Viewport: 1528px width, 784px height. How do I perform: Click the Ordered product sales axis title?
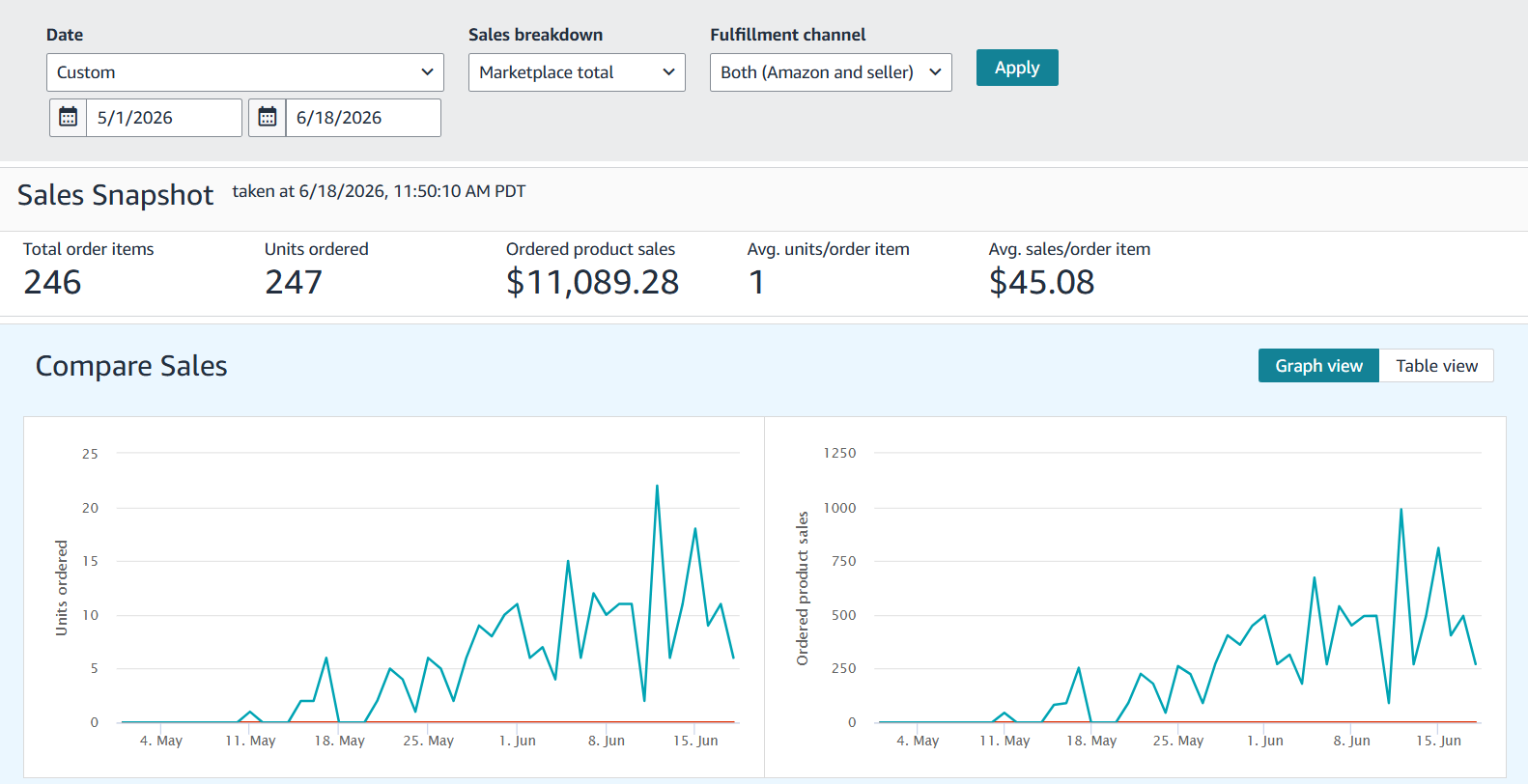(x=802, y=588)
